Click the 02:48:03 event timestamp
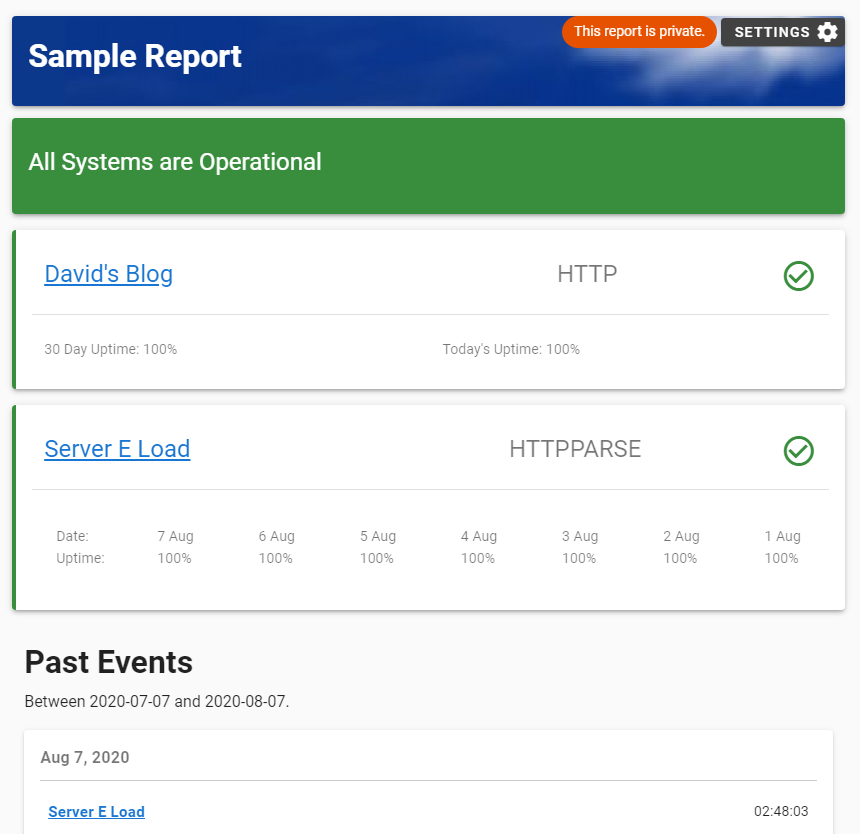 point(781,811)
